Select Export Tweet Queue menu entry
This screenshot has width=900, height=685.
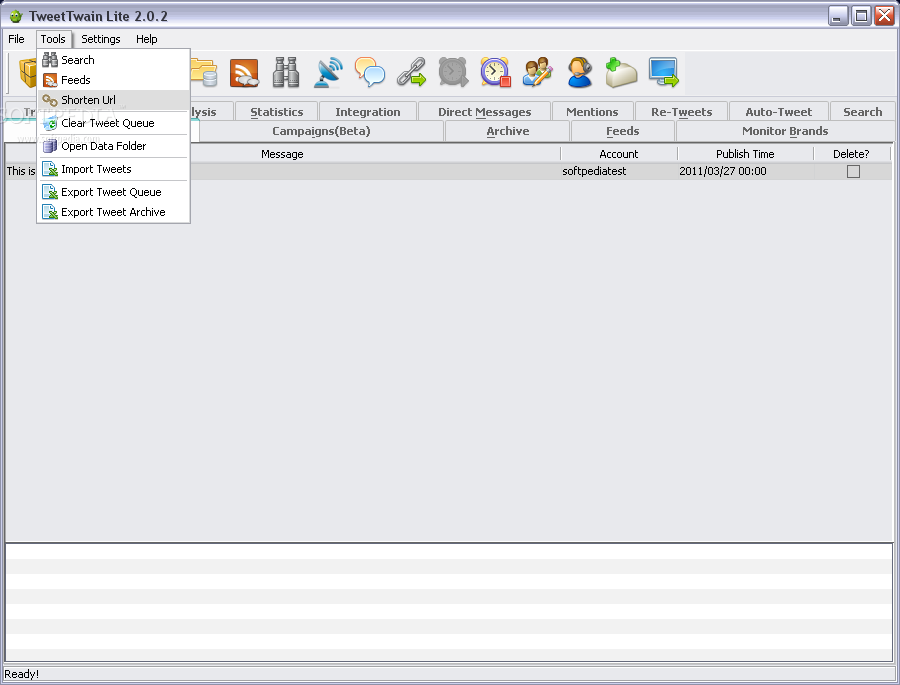point(113,192)
